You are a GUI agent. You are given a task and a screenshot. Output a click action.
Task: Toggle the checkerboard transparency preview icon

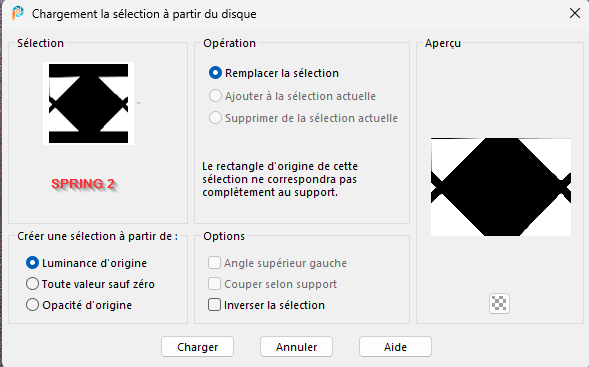pyautogui.click(x=499, y=303)
